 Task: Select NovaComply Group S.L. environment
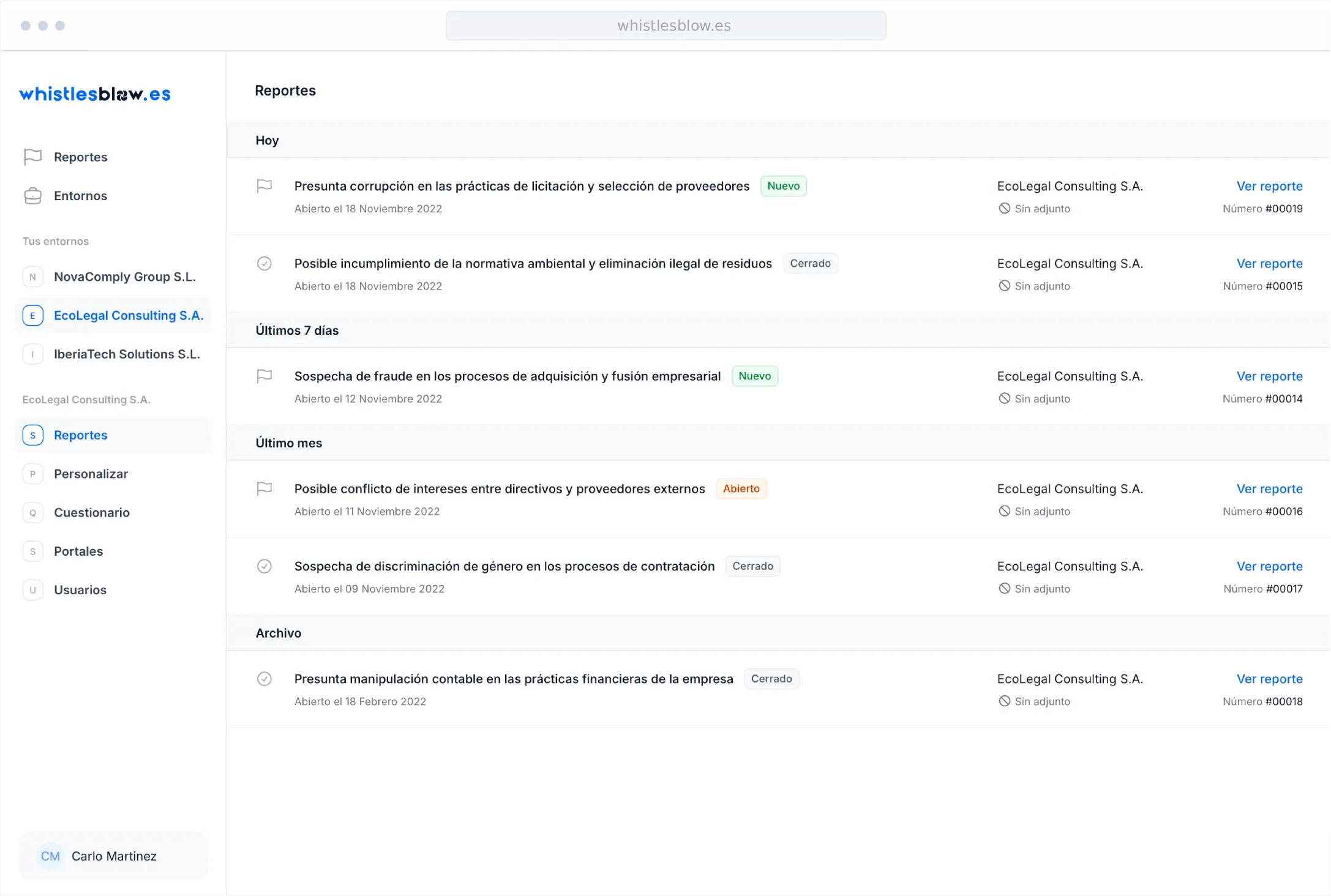pyautogui.click(x=124, y=277)
